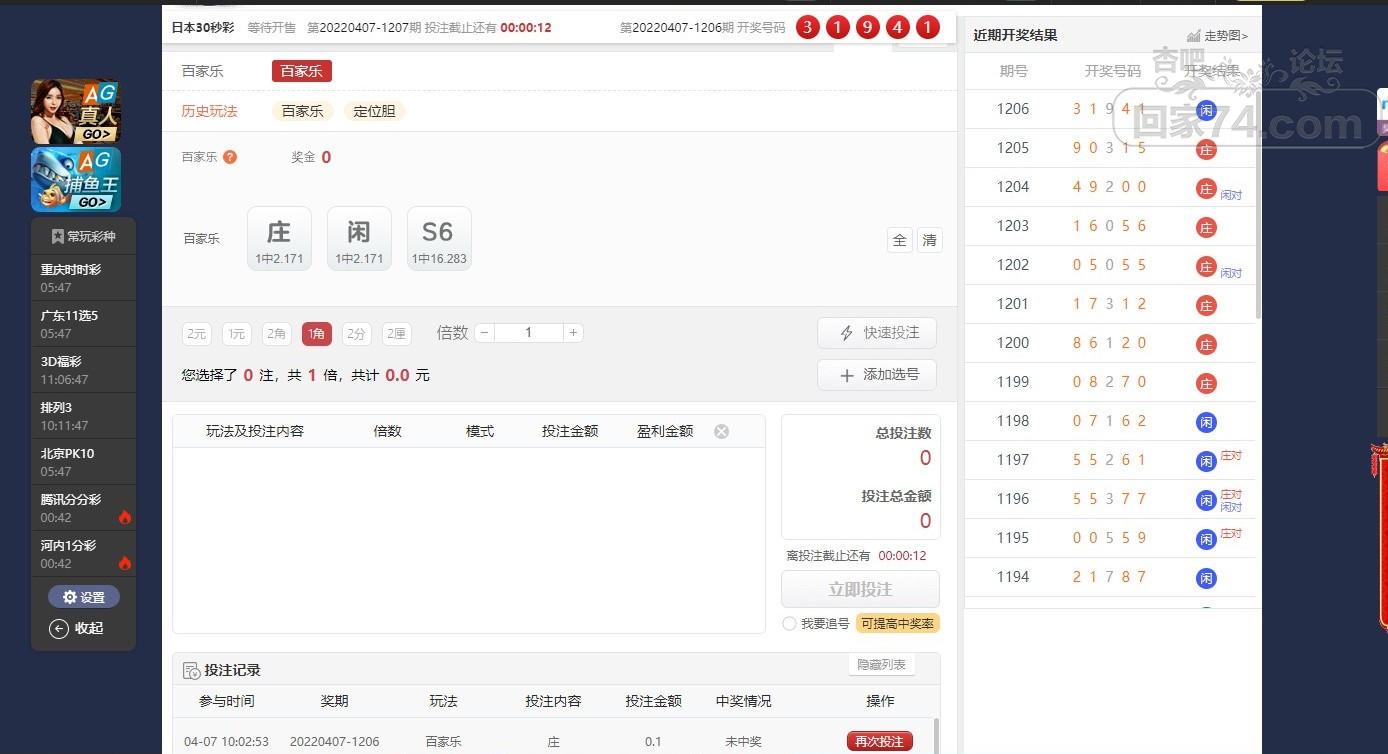Viewport: 1388px width, 754px height.
Task: Increase 倍数 with plus button
Action: pyautogui.click(x=573, y=333)
